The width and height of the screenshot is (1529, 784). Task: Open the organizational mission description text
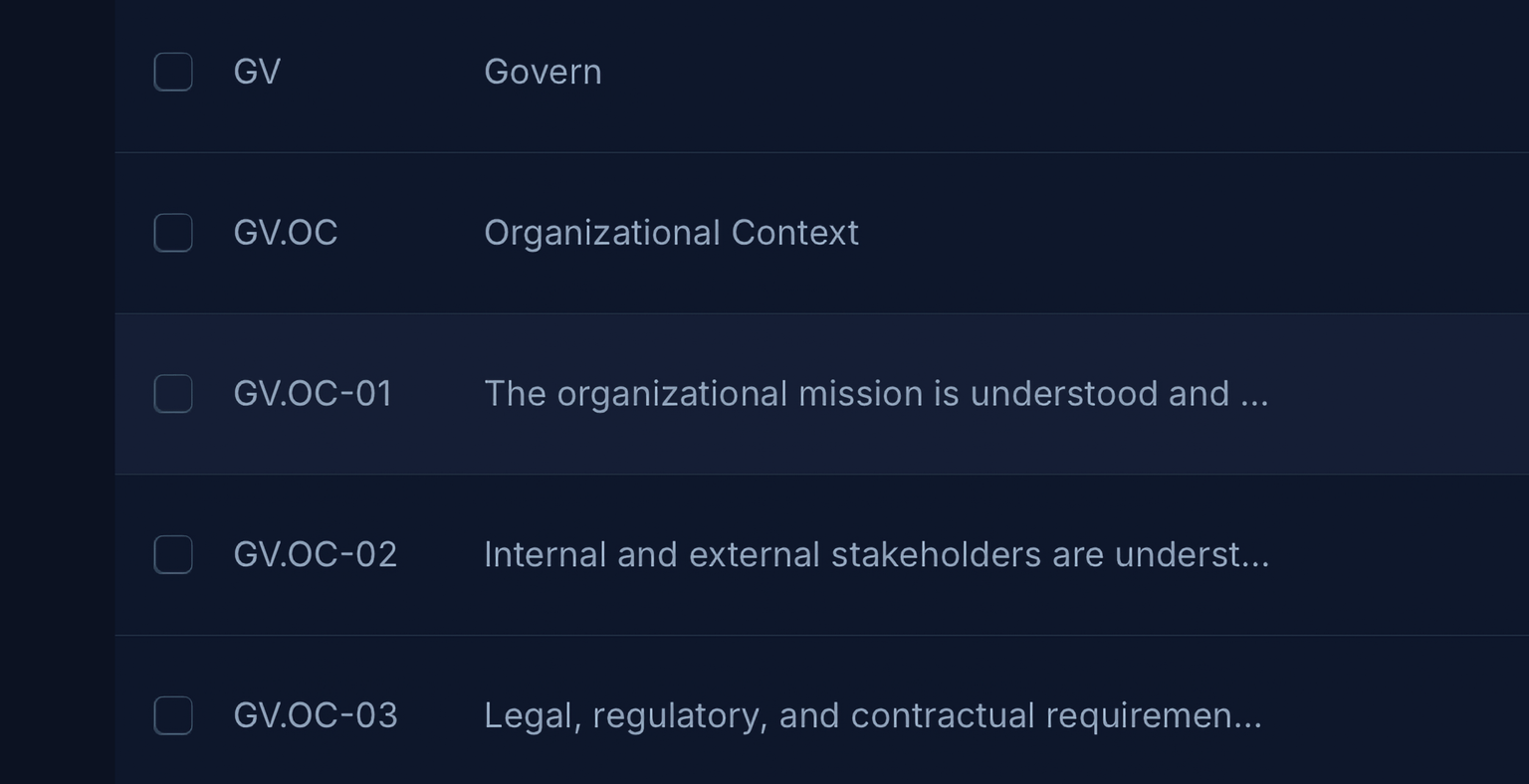[x=876, y=394]
